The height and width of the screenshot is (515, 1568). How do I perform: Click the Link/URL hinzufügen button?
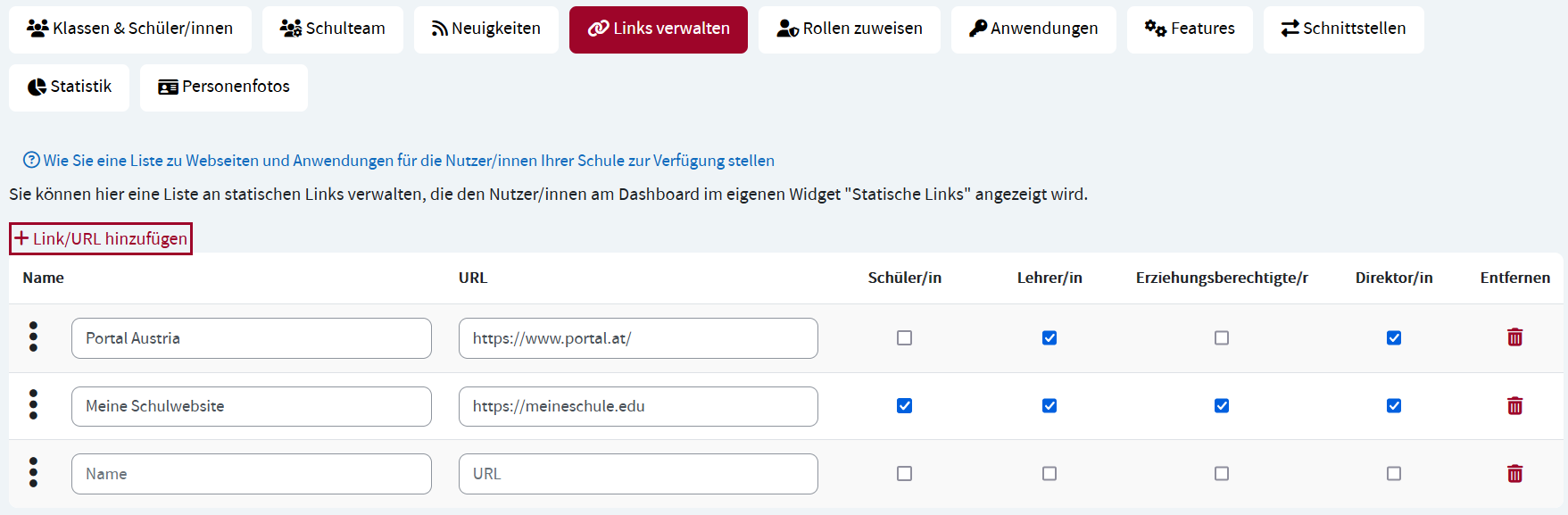coord(101,239)
